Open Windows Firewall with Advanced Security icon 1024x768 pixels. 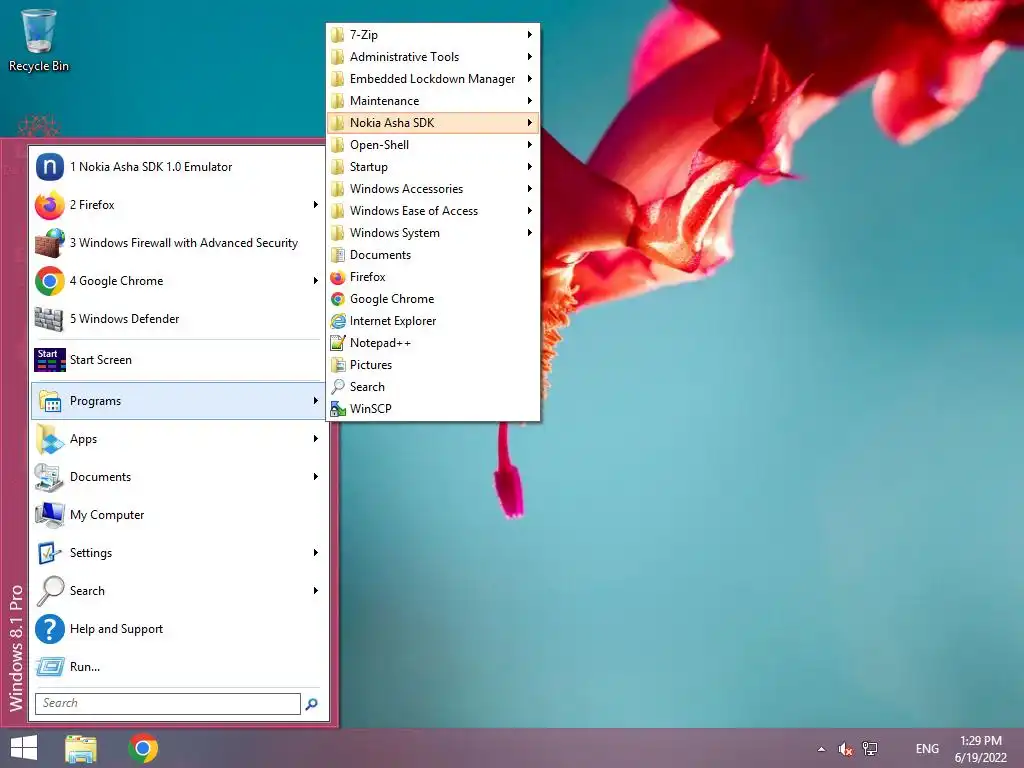coord(50,243)
